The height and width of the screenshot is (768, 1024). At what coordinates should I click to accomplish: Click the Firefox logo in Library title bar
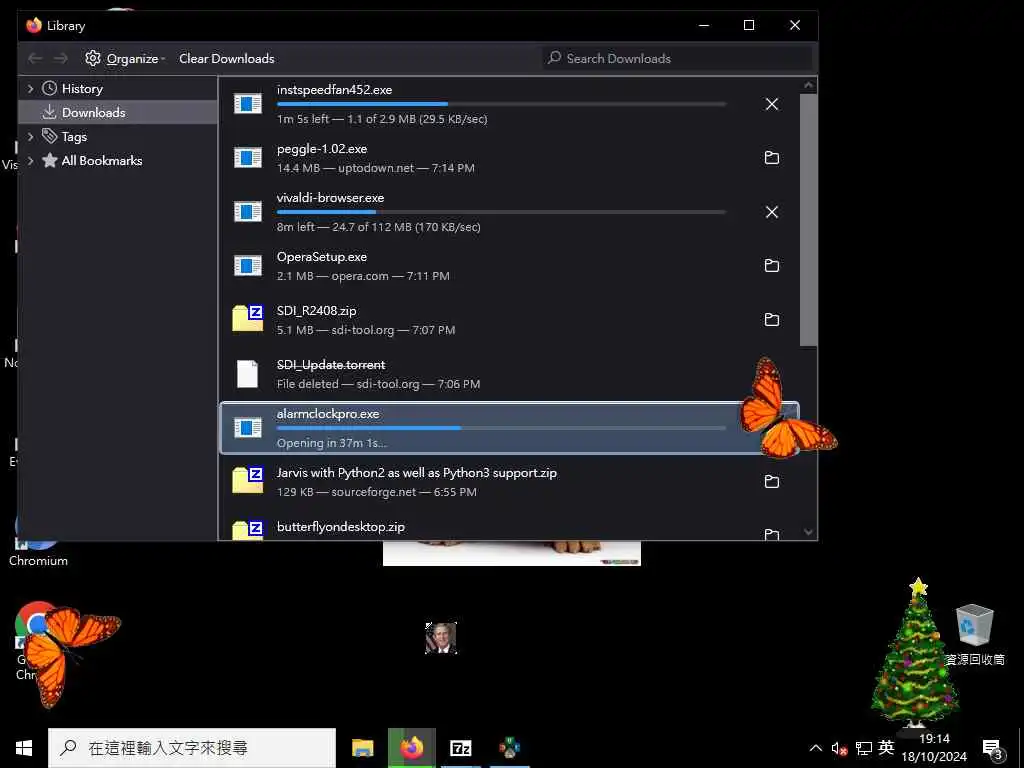coord(34,25)
